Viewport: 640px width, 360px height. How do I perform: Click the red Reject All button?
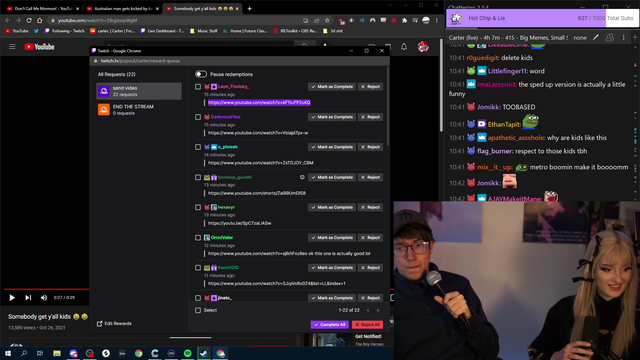[367, 324]
